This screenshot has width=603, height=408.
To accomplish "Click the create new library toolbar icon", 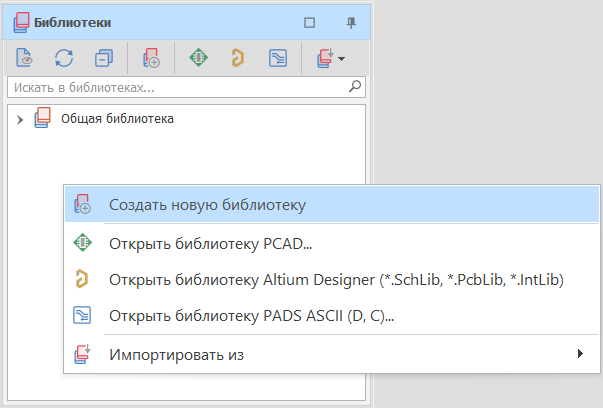I will tap(151, 58).
